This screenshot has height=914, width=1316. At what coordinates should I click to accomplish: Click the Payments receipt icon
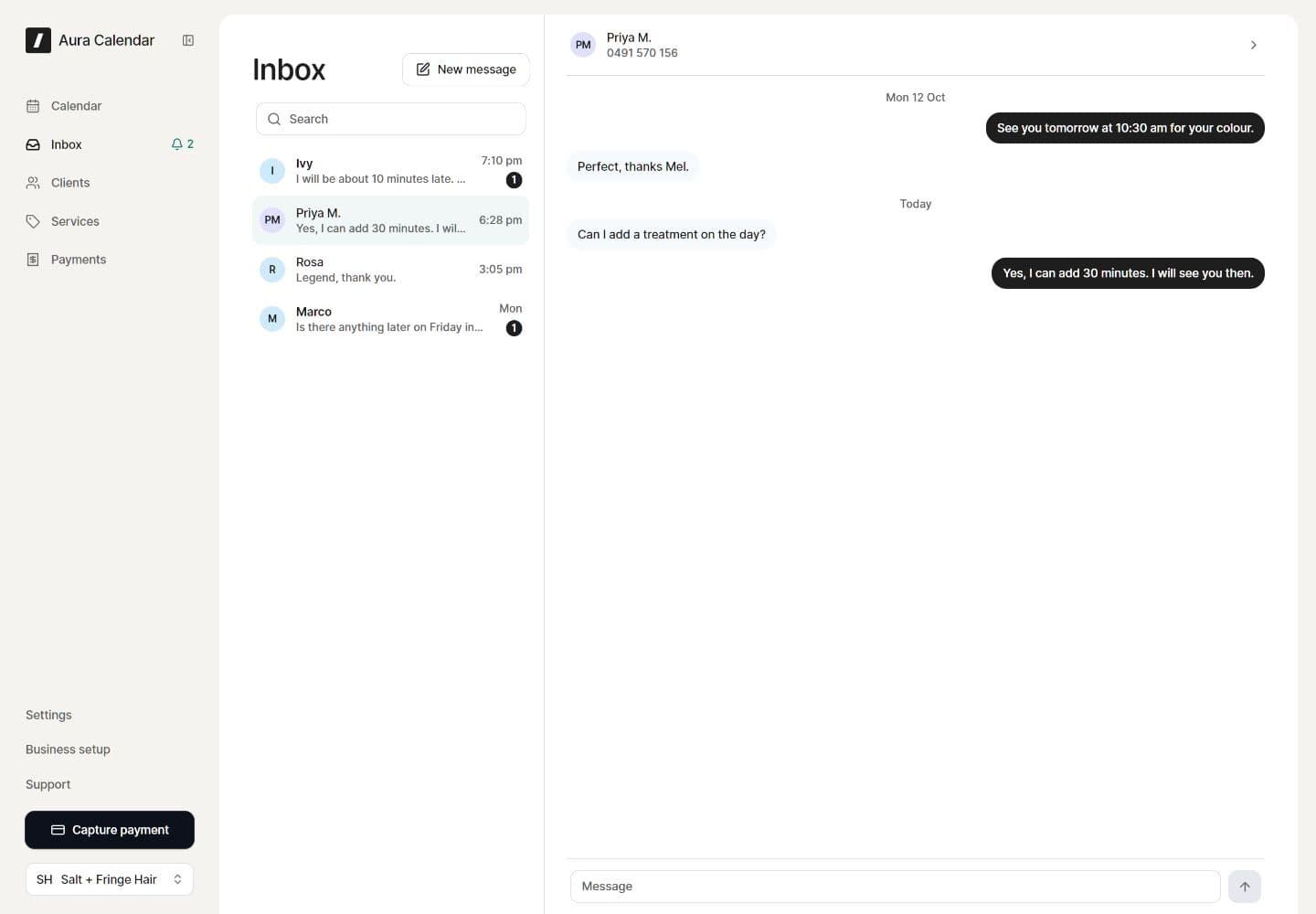33,260
